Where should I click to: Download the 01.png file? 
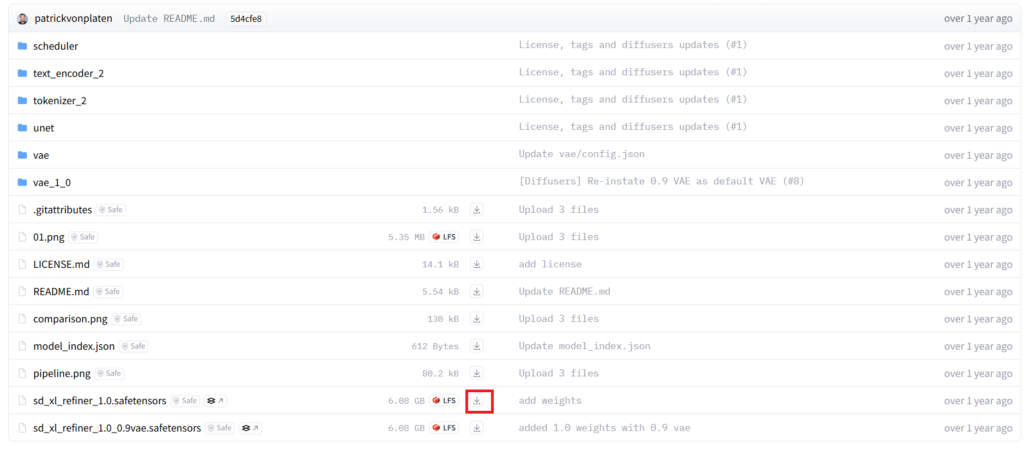click(477, 237)
